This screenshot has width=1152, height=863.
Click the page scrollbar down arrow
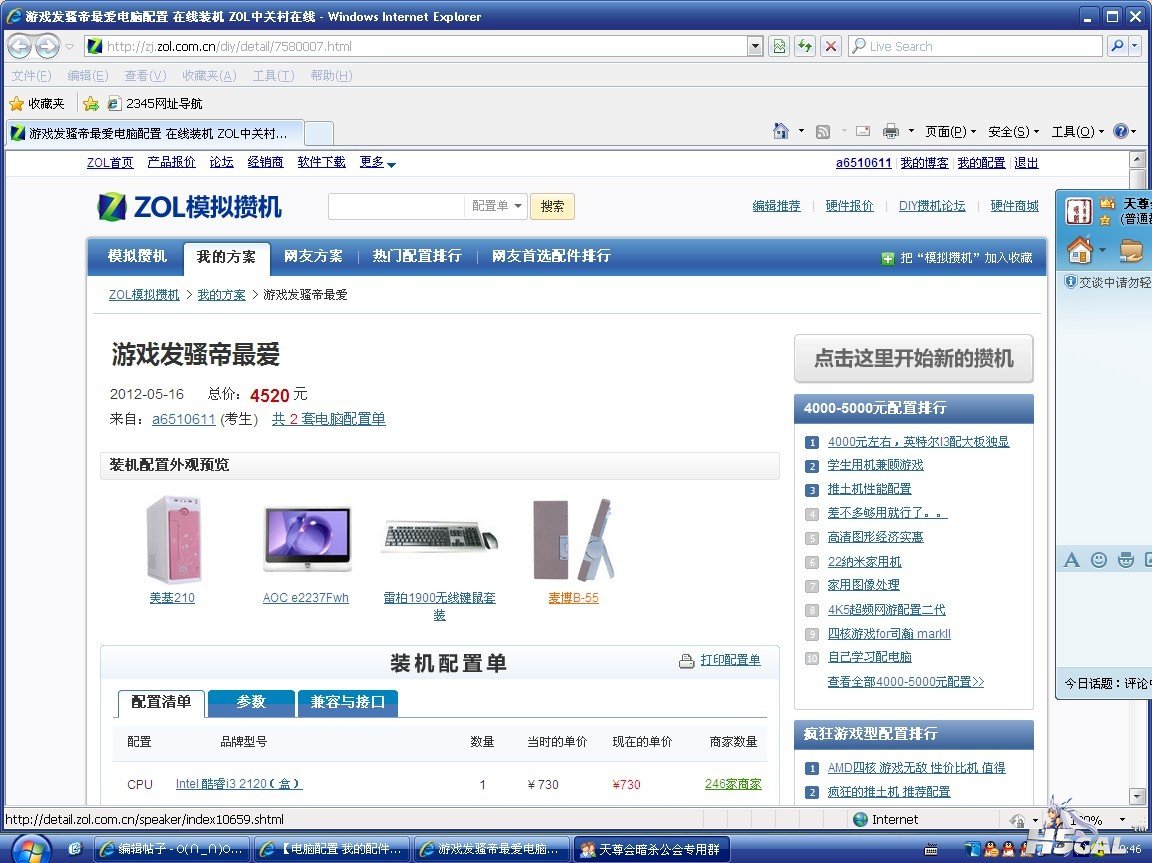1137,796
